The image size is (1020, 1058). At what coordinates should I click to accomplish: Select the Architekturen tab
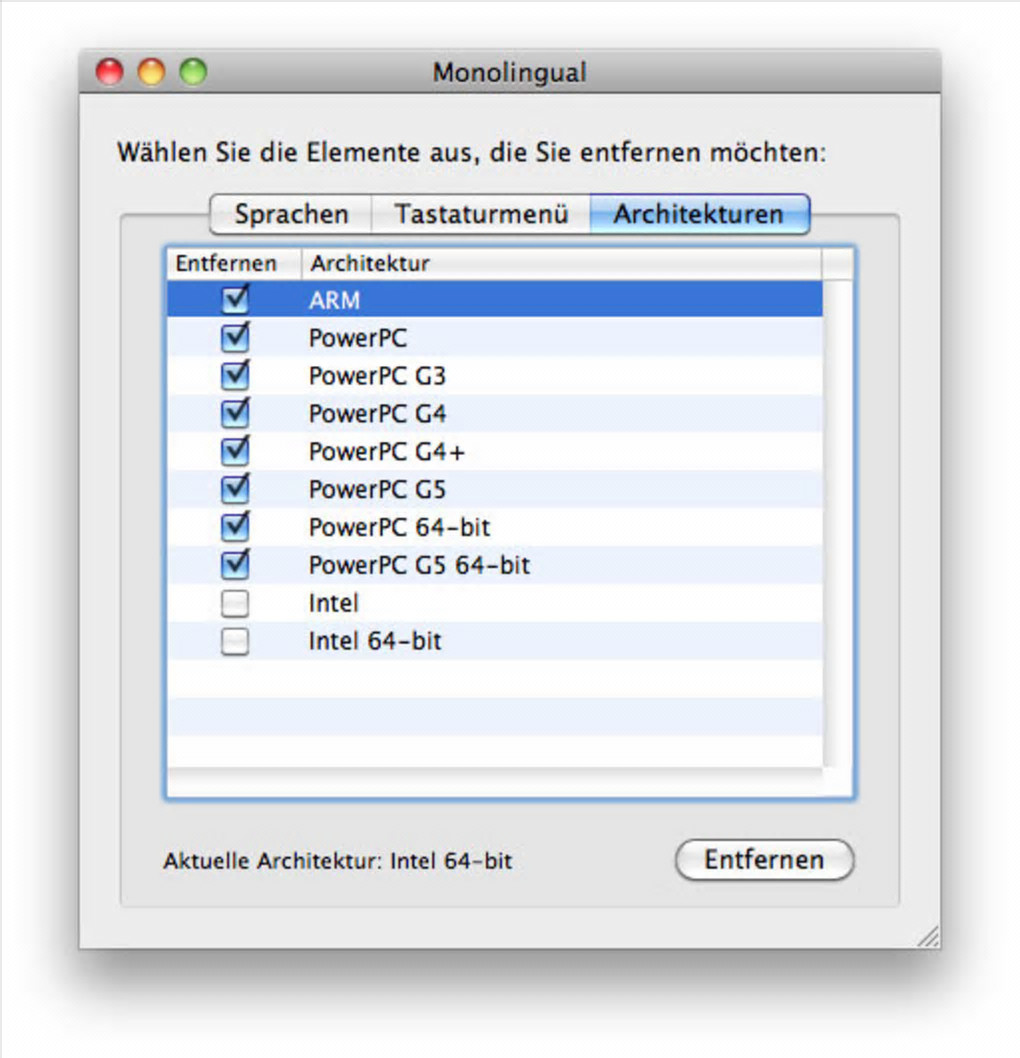pos(698,215)
